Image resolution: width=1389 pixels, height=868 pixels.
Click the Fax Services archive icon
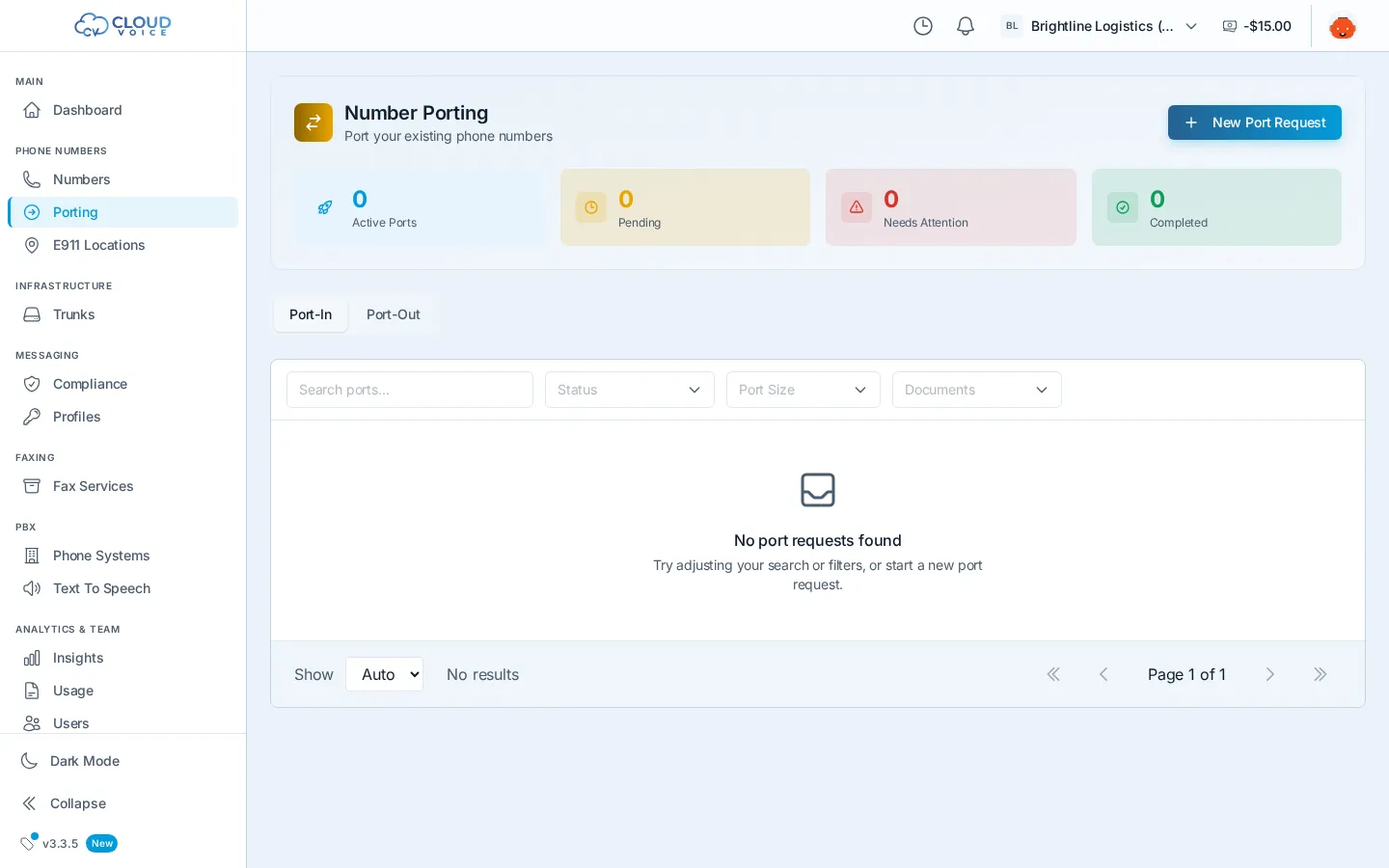coord(32,486)
